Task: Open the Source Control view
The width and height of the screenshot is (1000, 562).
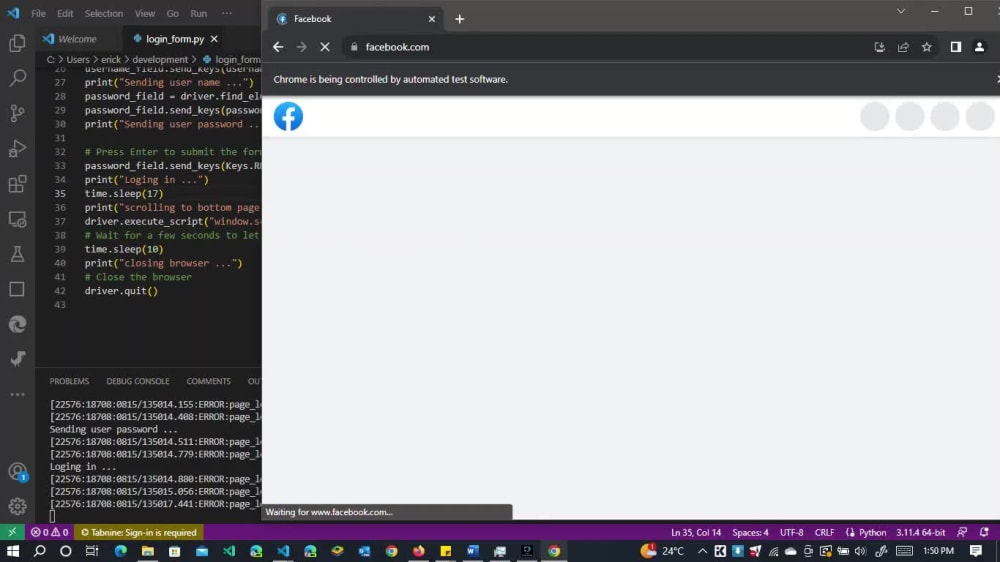Action: pyautogui.click(x=17, y=113)
